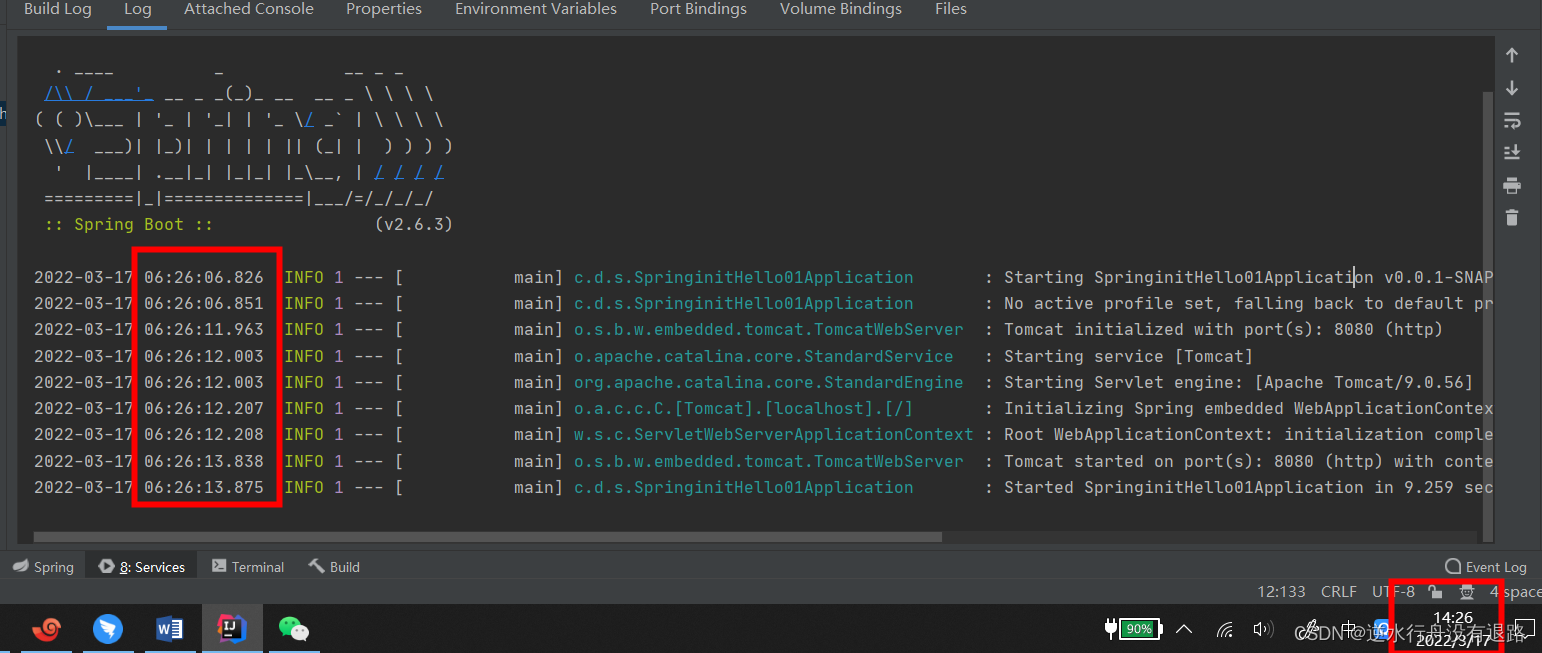Screen dimensions: 1542x653
Task: Switch to the Build Log tab
Action: [57, 9]
